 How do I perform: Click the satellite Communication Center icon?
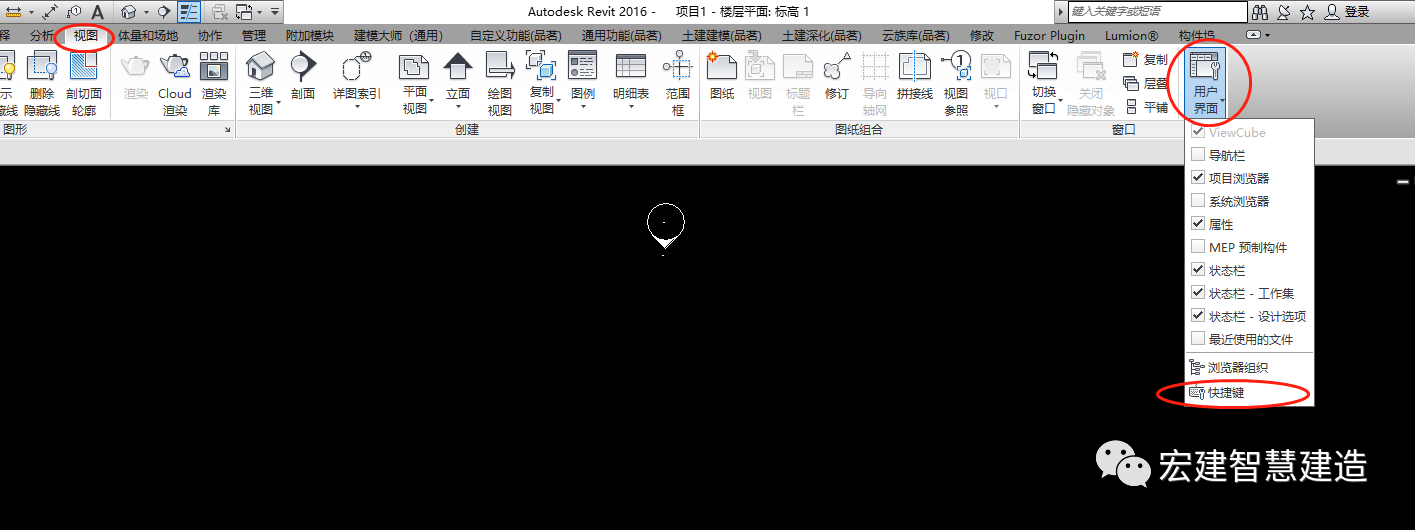click(1284, 12)
